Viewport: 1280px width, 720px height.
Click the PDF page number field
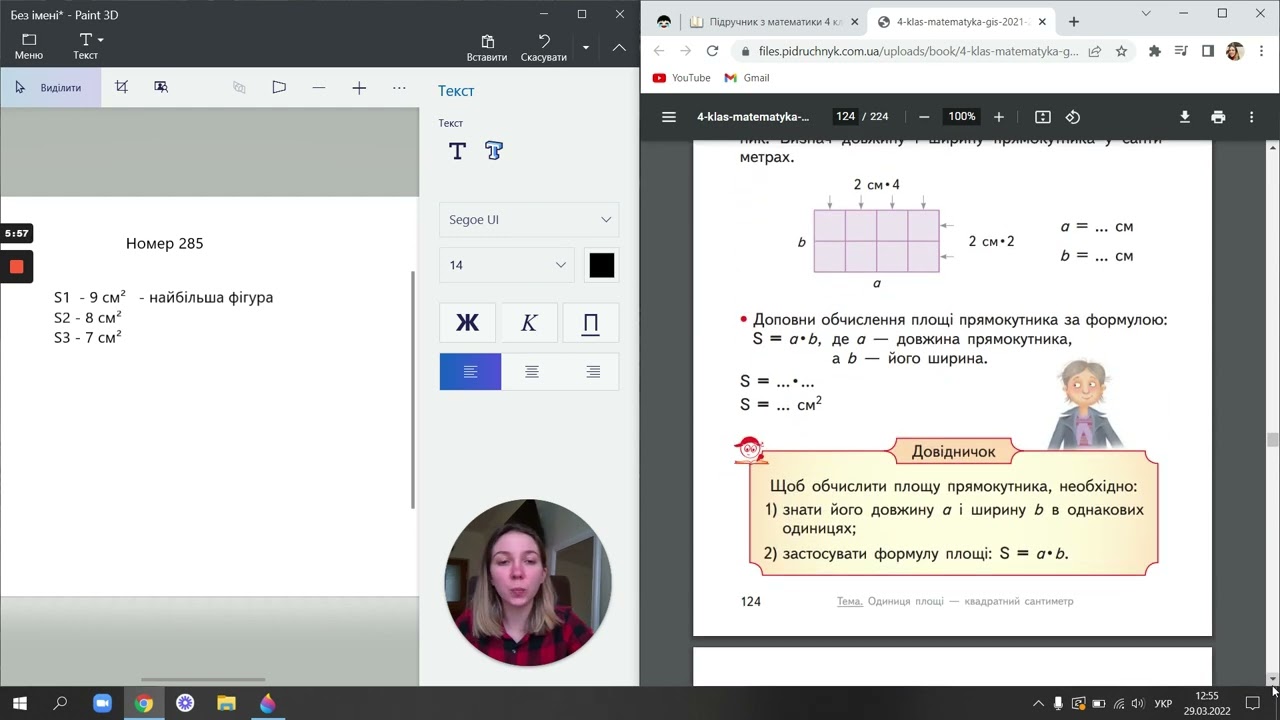tap(846, 117)
